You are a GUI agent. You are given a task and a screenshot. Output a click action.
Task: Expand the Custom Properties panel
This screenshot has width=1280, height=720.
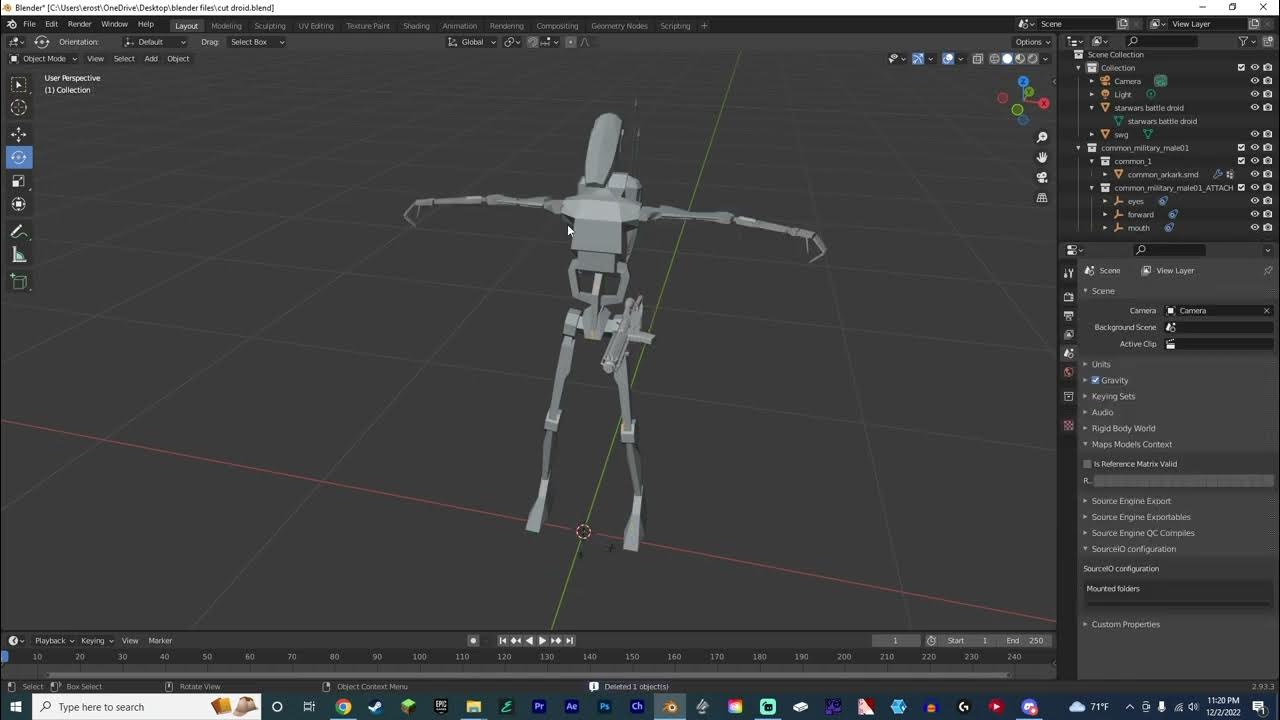(1125, 624)
